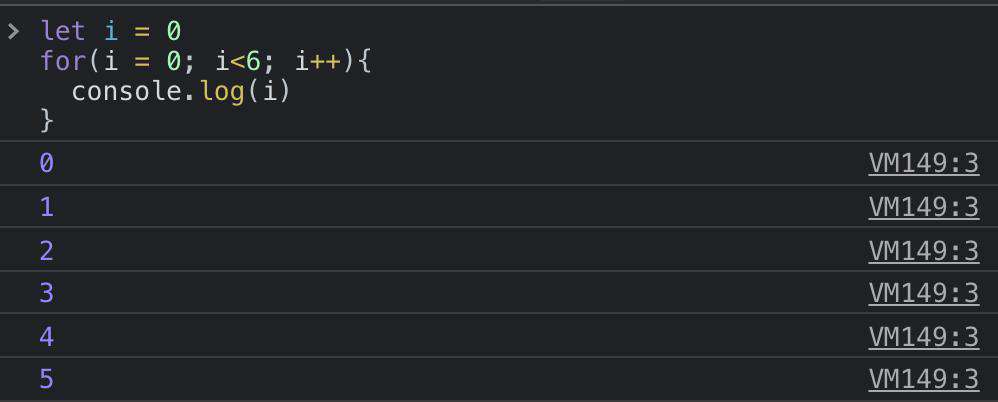Select the logged value 0 row

(499, 163)
